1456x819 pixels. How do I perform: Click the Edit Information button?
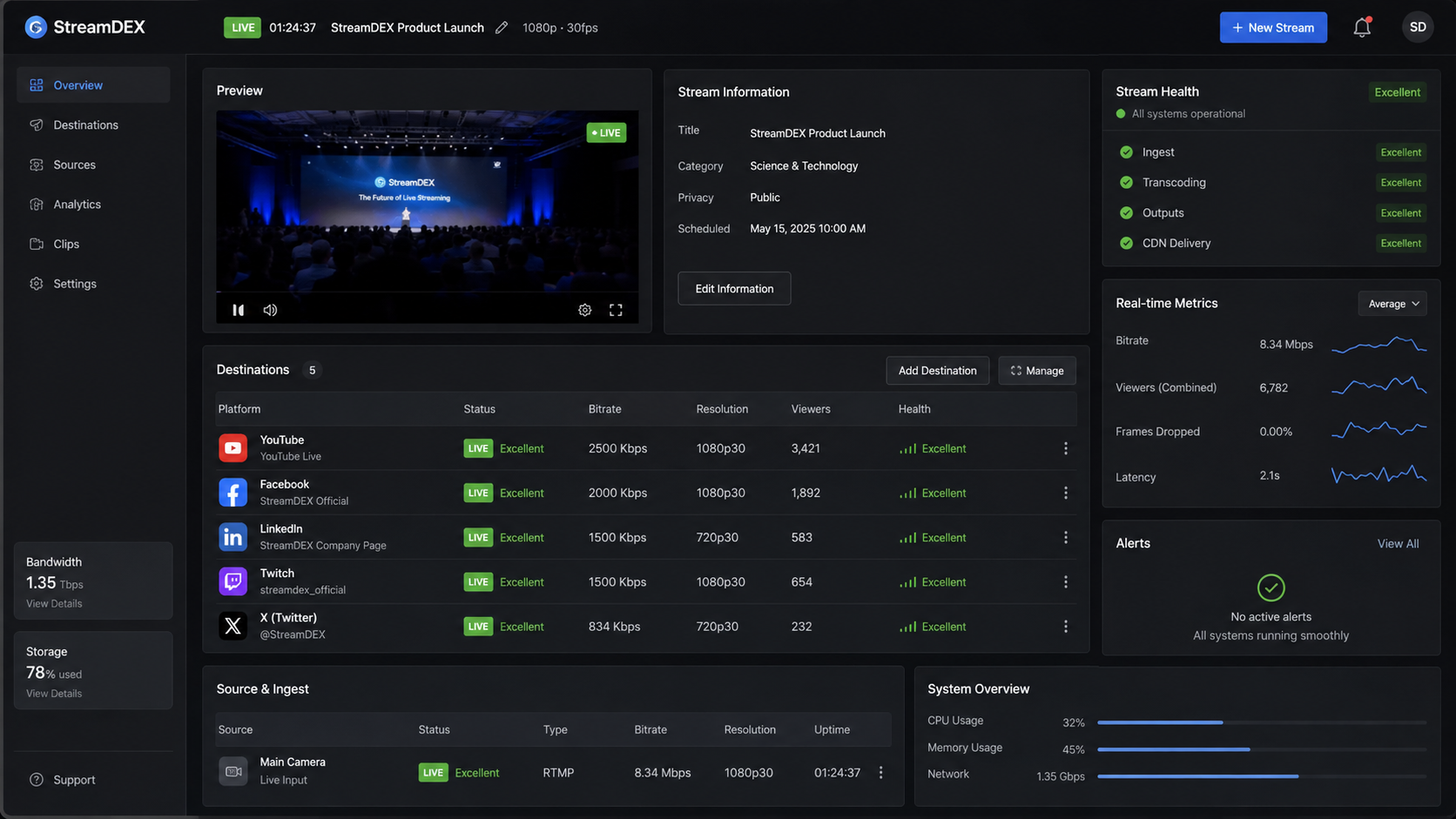pos(734,289)
